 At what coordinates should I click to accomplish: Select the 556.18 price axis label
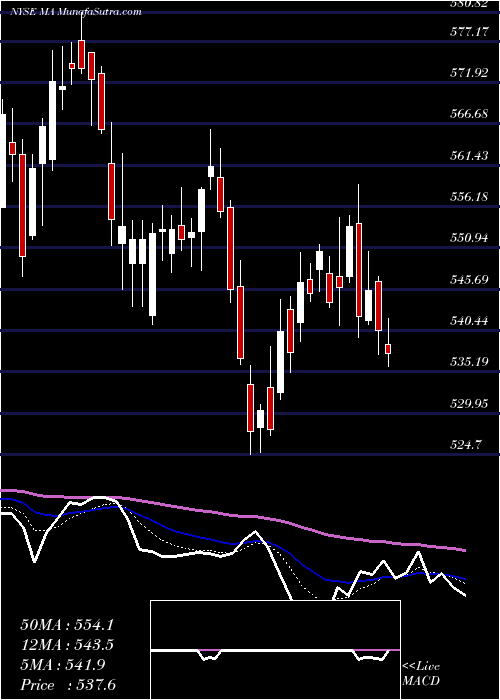pos(469,196)
